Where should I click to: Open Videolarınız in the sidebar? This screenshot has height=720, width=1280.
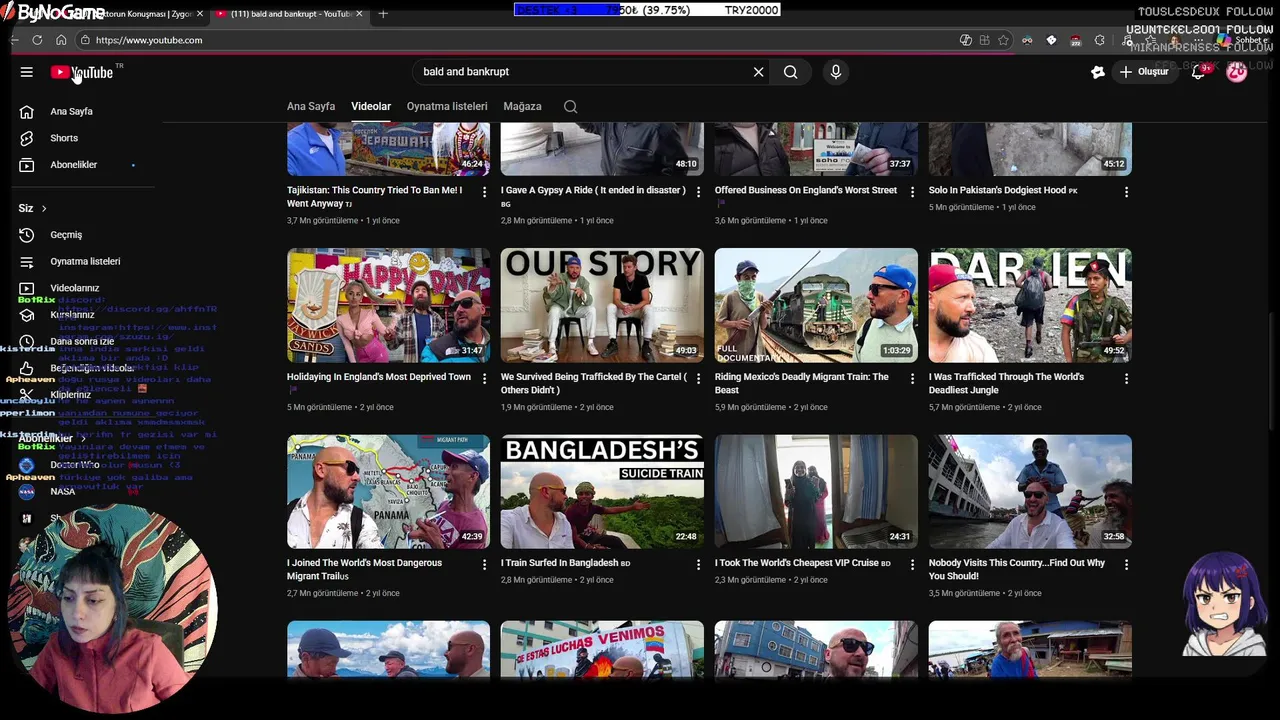(75, 288)
